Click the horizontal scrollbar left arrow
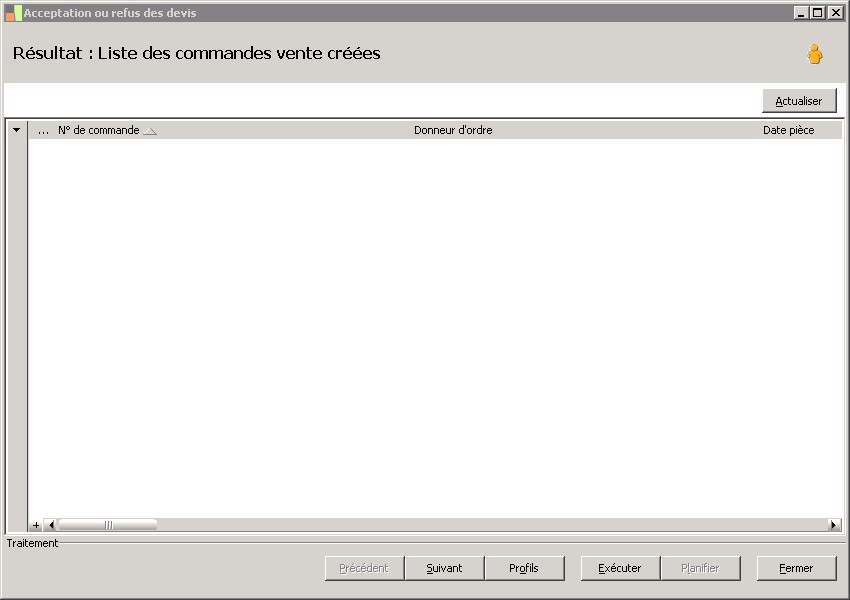This screenshot has height=600, width=850. point(51,525)
